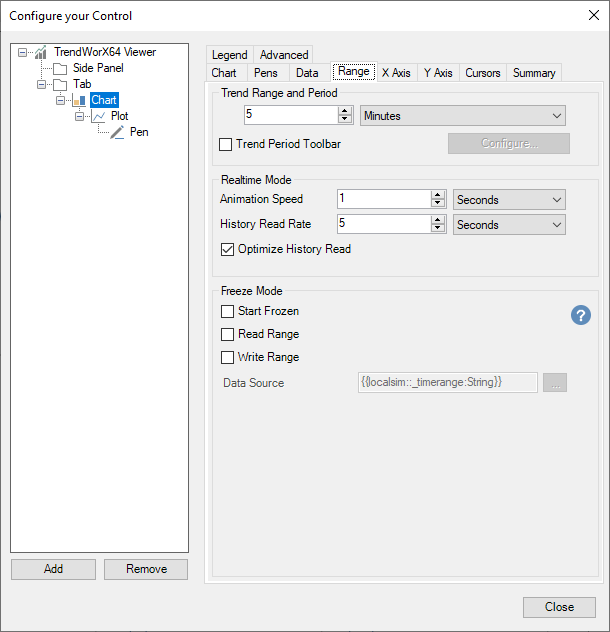Click the Pen pencil icon
This screenshot has width=610, height=632.
[x=117, y=132]
